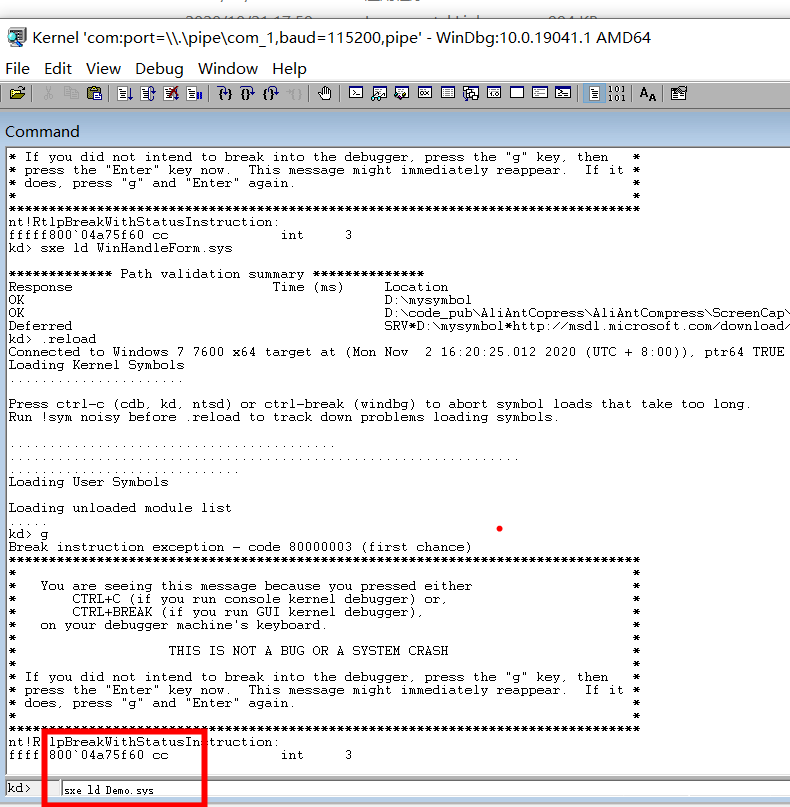Open the File menu
Viewport: 790px width, 807px height.
coord(17,68)
